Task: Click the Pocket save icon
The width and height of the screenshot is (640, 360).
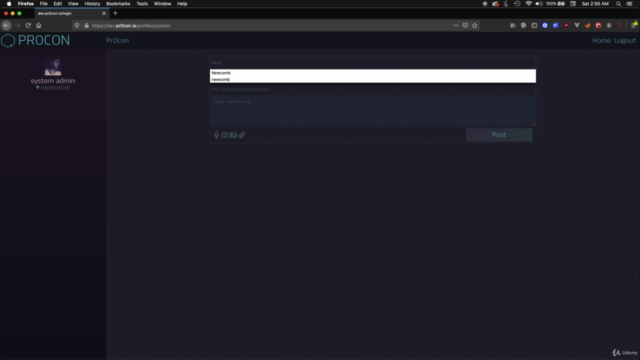Action: tap(465, 25)
